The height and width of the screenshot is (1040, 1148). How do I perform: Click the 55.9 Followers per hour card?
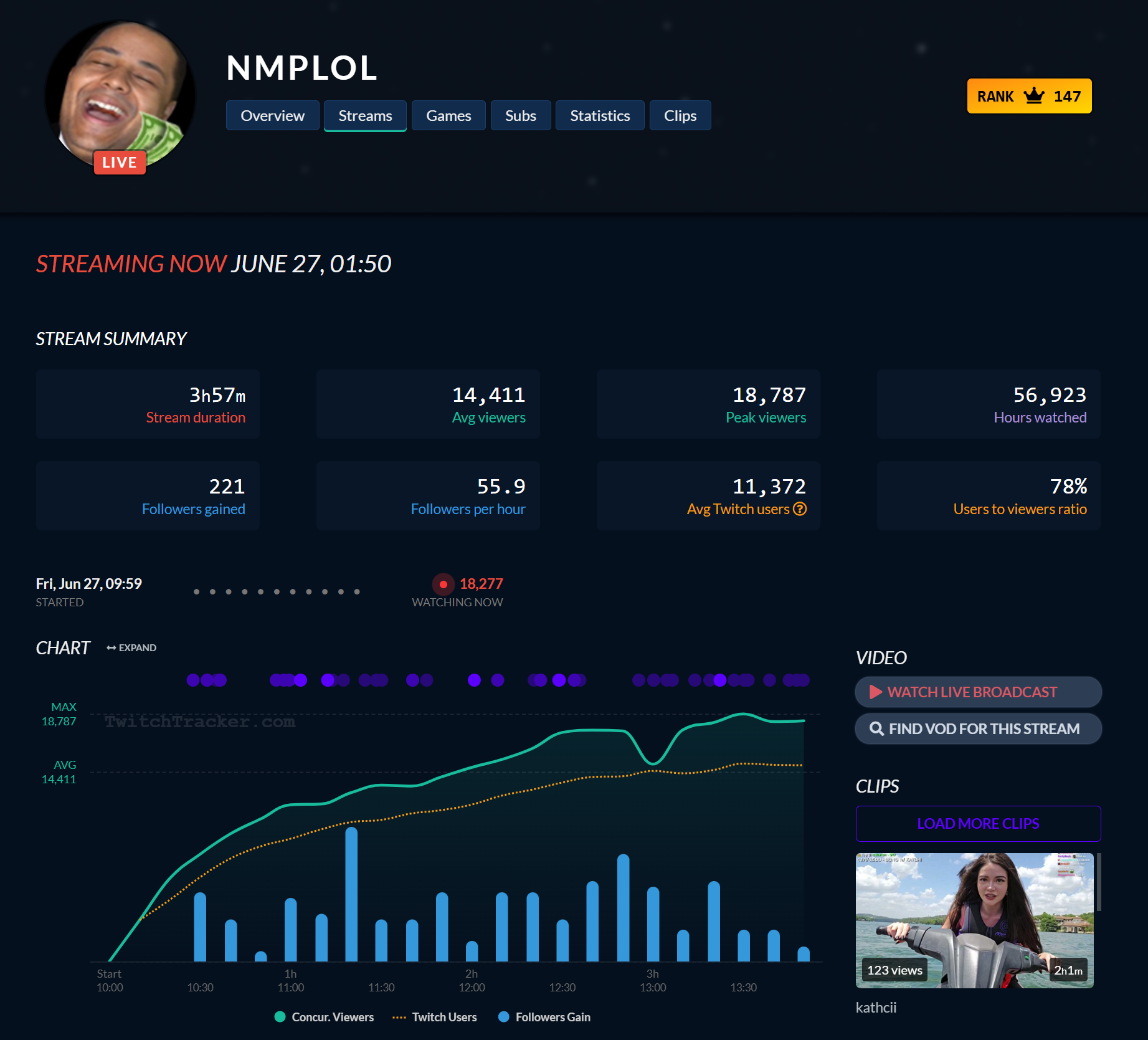tap(428, 495)
